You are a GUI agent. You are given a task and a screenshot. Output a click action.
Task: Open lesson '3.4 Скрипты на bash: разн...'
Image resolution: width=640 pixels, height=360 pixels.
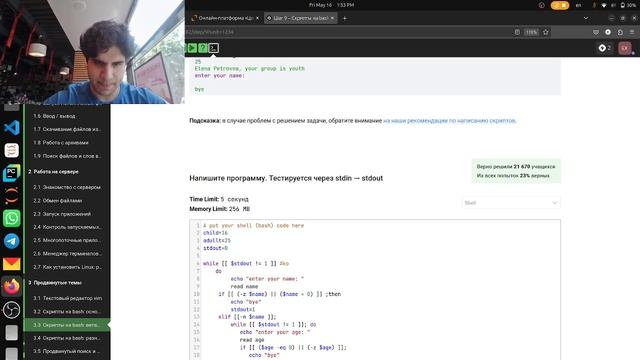tap(67, 338)
